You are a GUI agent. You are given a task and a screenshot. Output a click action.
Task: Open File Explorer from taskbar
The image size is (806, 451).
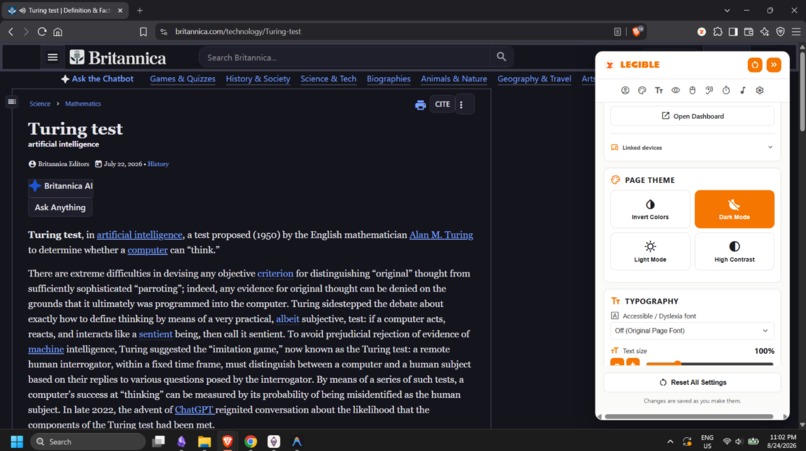pyautogui.click(x=205, y=442)
